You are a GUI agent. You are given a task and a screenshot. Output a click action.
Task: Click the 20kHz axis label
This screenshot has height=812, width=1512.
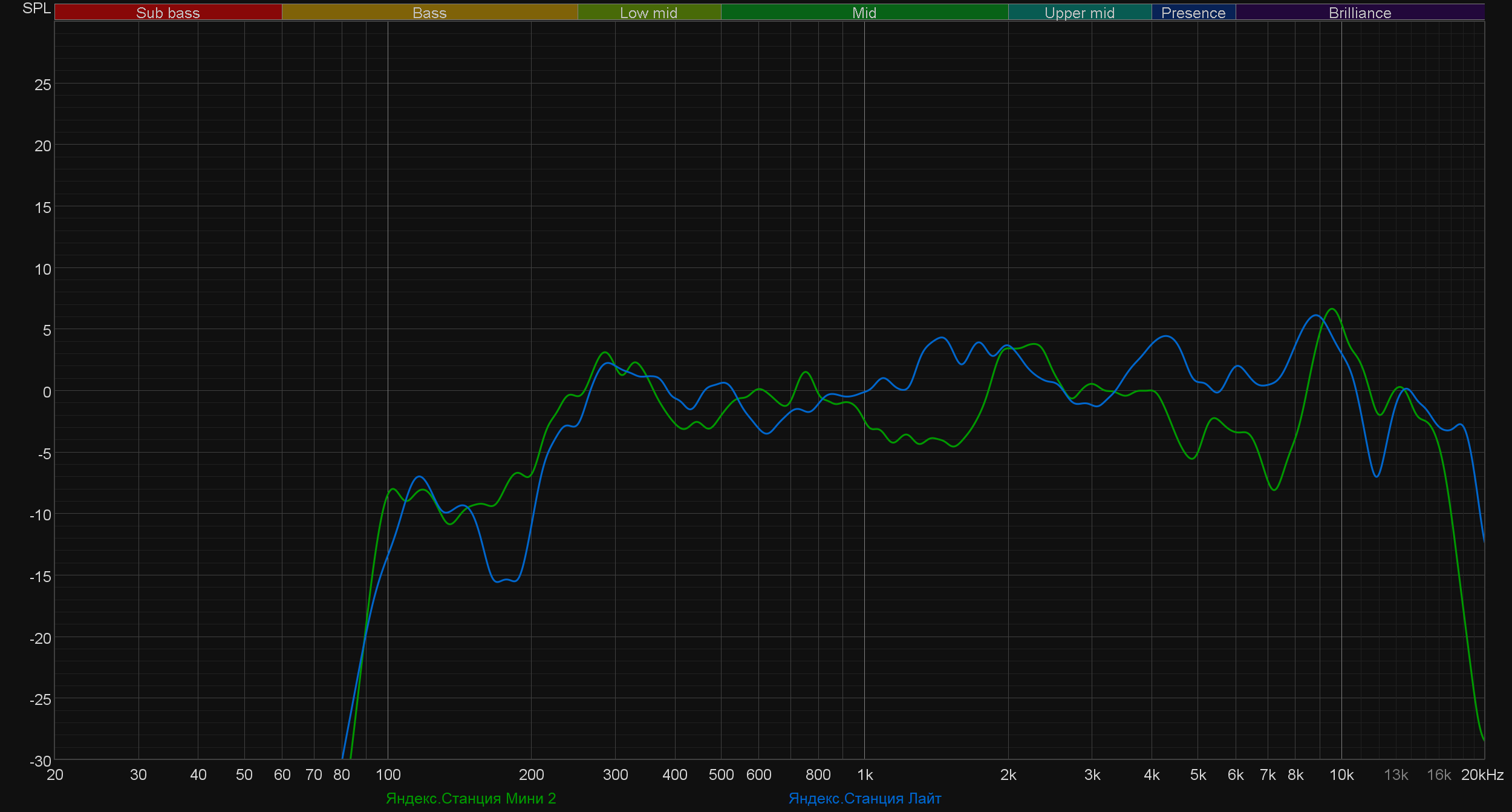point(1482,774)
